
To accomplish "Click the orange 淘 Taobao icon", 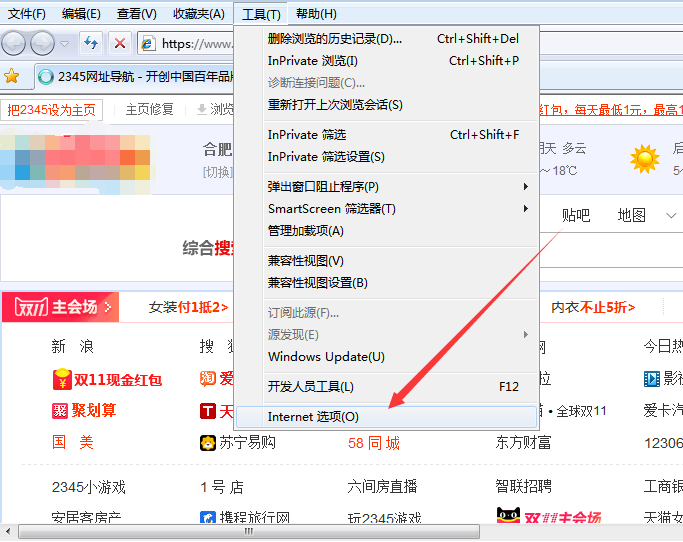I will point(208,378).
